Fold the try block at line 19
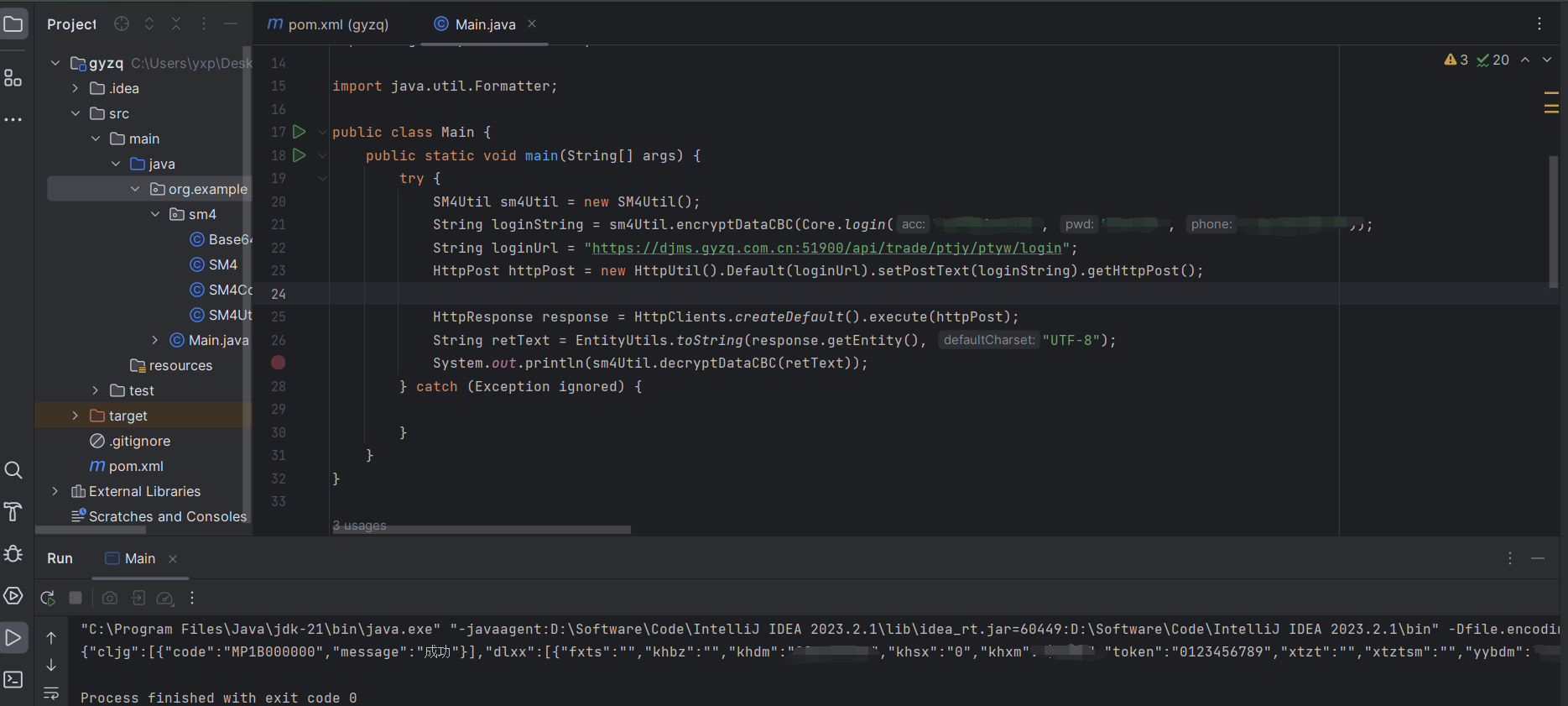The width and height of the screenshot is (1568, 706). pyautogui.click(x=322, y=178)
